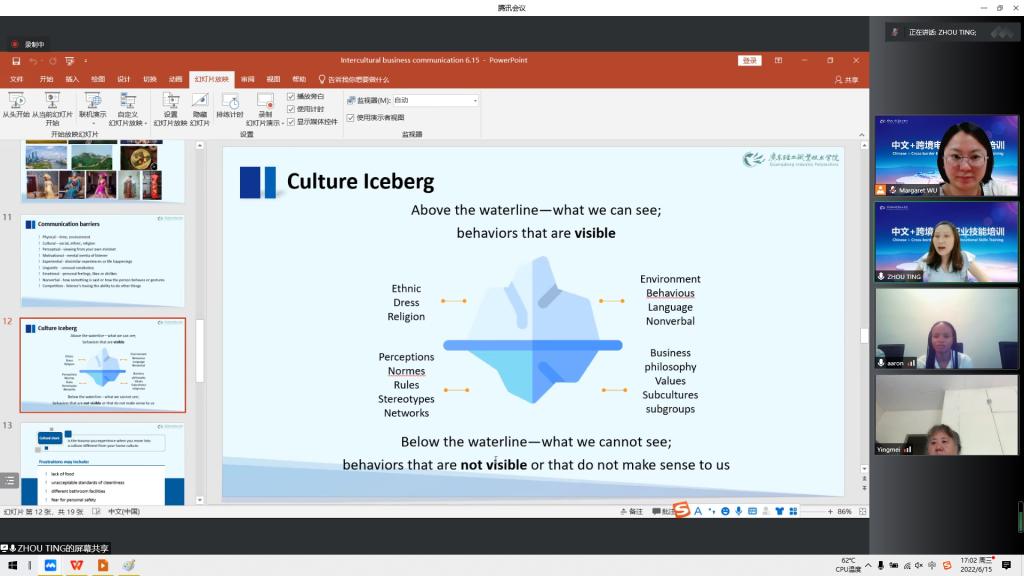The width and height of the screenshot is (1024, 576).
Task: Select slide 11 thumbnail Communication barriers
Action: [102, 260]
